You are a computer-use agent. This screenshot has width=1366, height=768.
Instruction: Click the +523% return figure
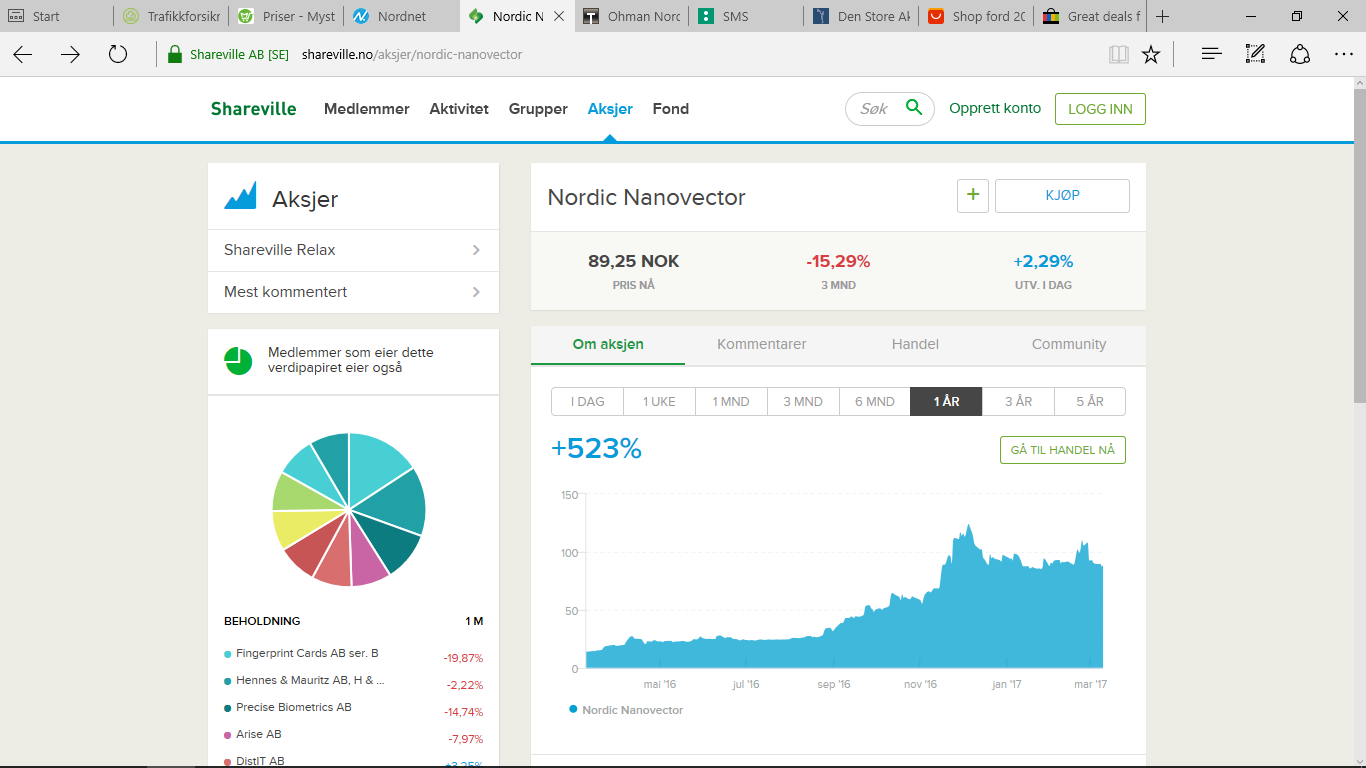click(x=596, y=448)
